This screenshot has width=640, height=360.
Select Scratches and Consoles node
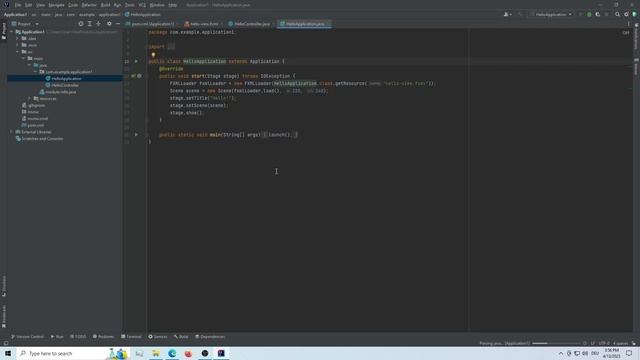pos(39,138)
